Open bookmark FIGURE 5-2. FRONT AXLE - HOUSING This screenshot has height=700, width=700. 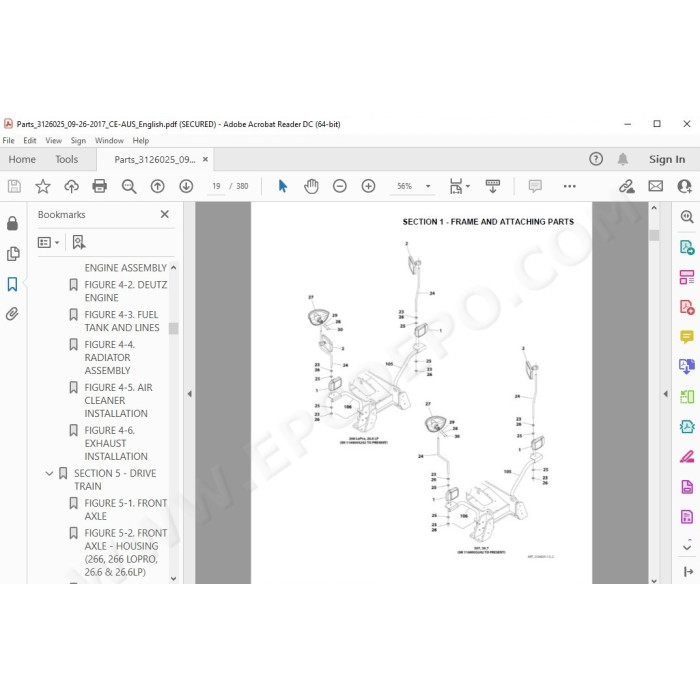[125, 552]
